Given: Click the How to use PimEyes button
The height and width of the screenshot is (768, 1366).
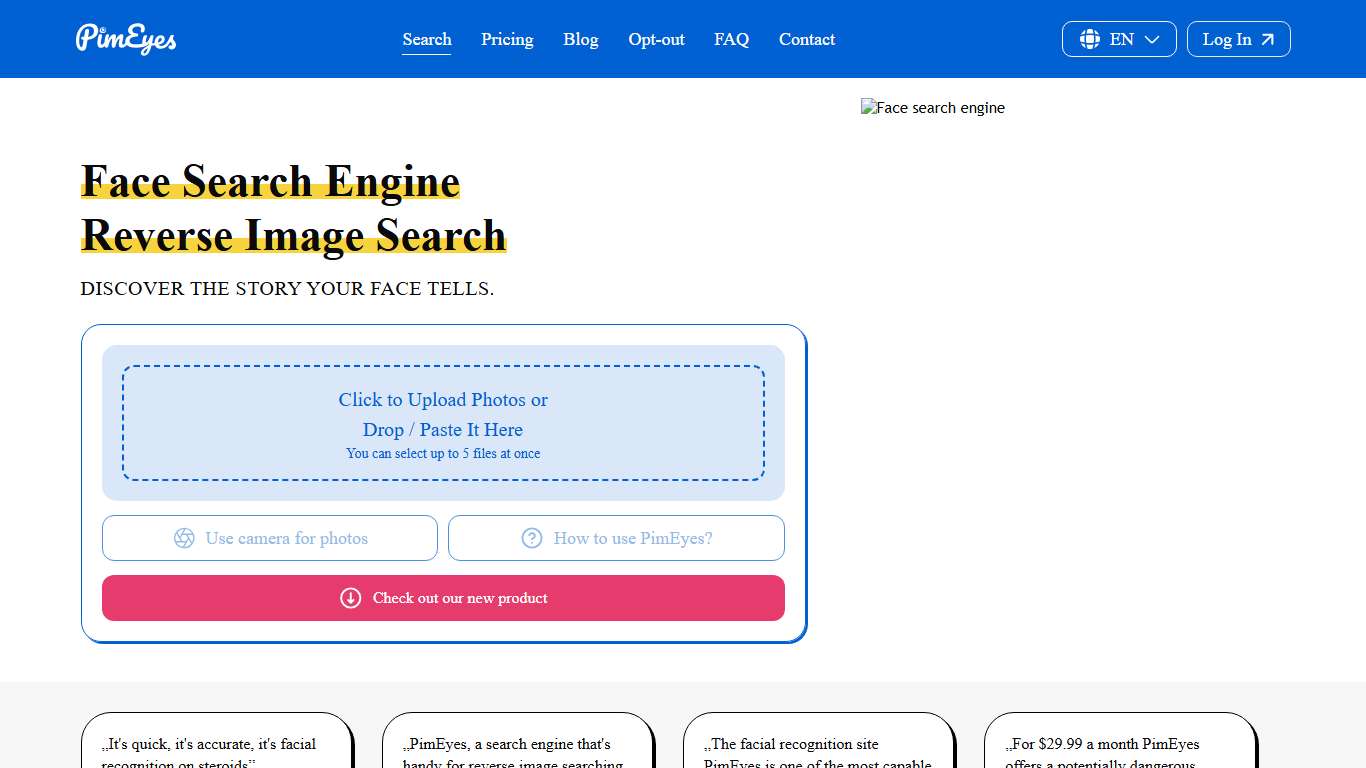Looking at the screenshot, I should (x=616, y=538).
